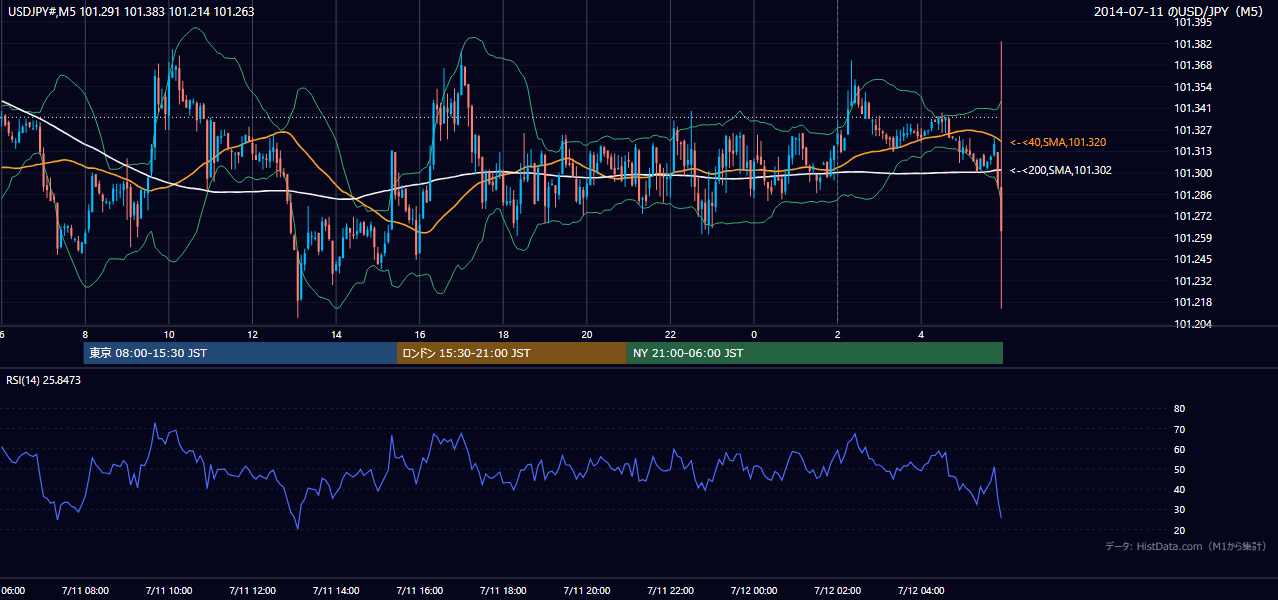Click the NY 21:00-06:00 JST session bar
The height and width of the screenshot is (600, 1278).
pos(815,353)
